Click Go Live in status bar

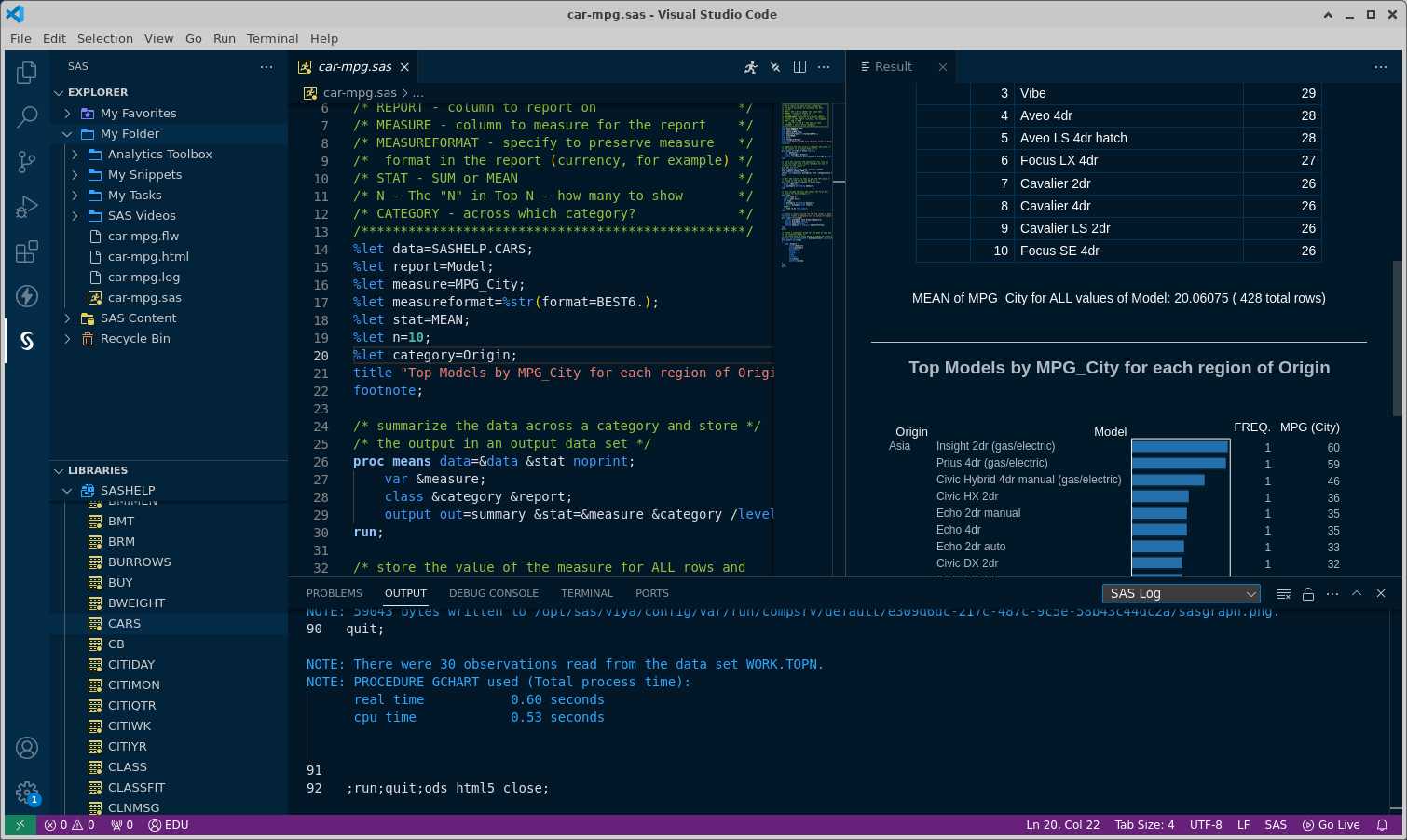click(x=1332, y=825)
